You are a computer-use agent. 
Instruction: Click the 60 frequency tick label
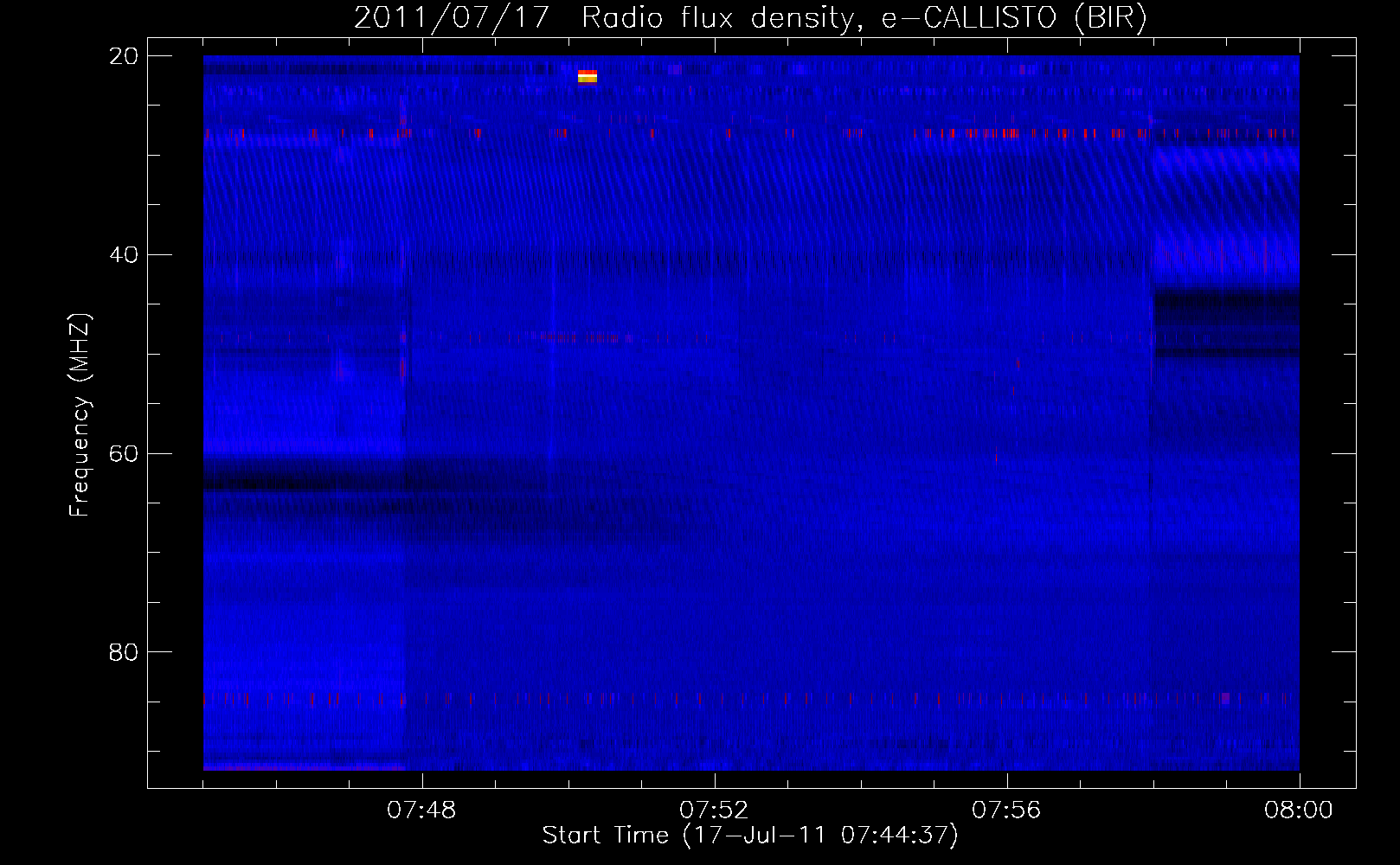(124, 454)
